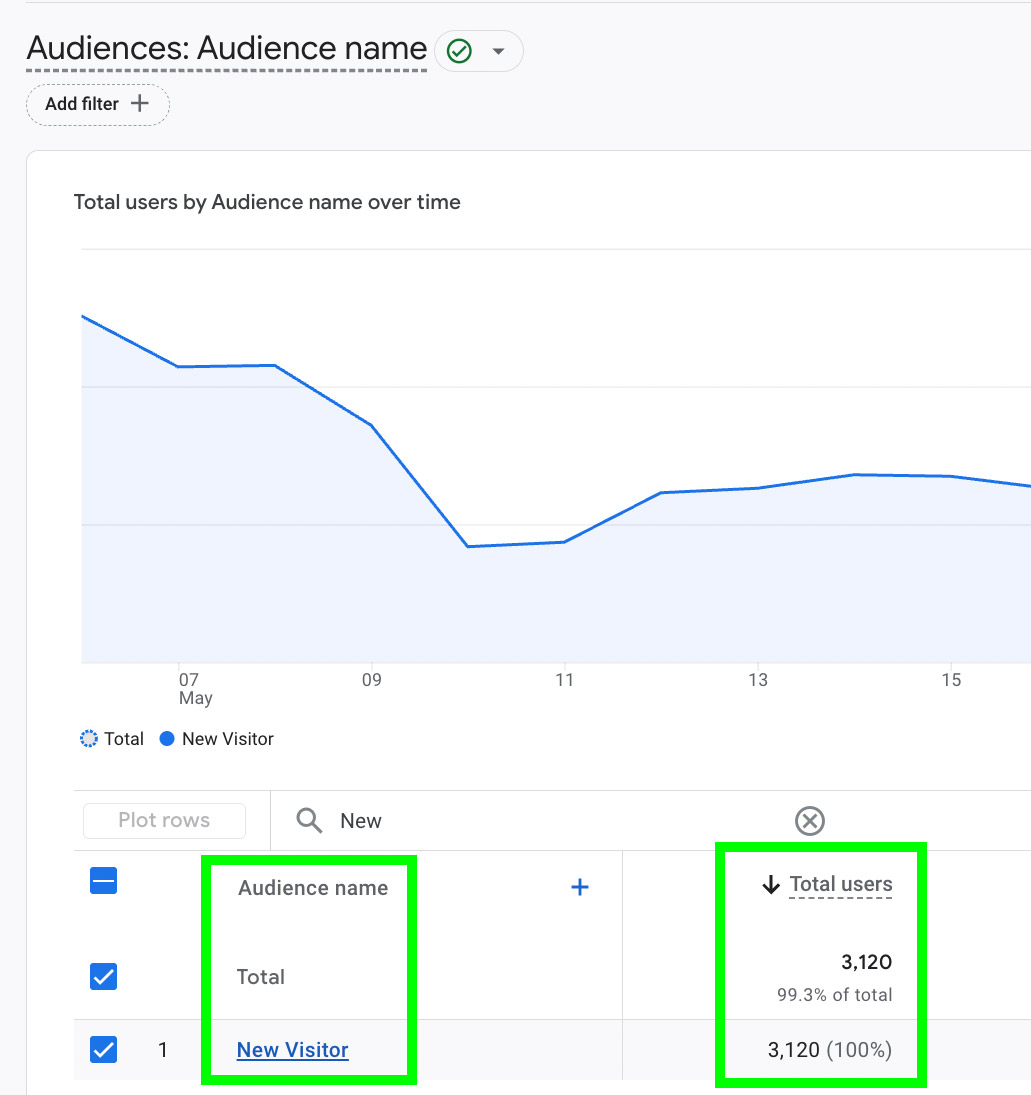Open the dropdown arrow beside report title

(498, 51)
